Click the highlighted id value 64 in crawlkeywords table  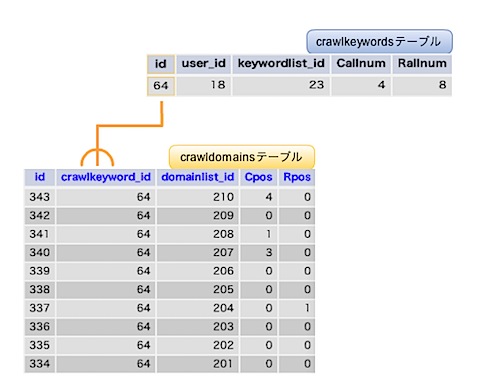(x=161, y=86)
